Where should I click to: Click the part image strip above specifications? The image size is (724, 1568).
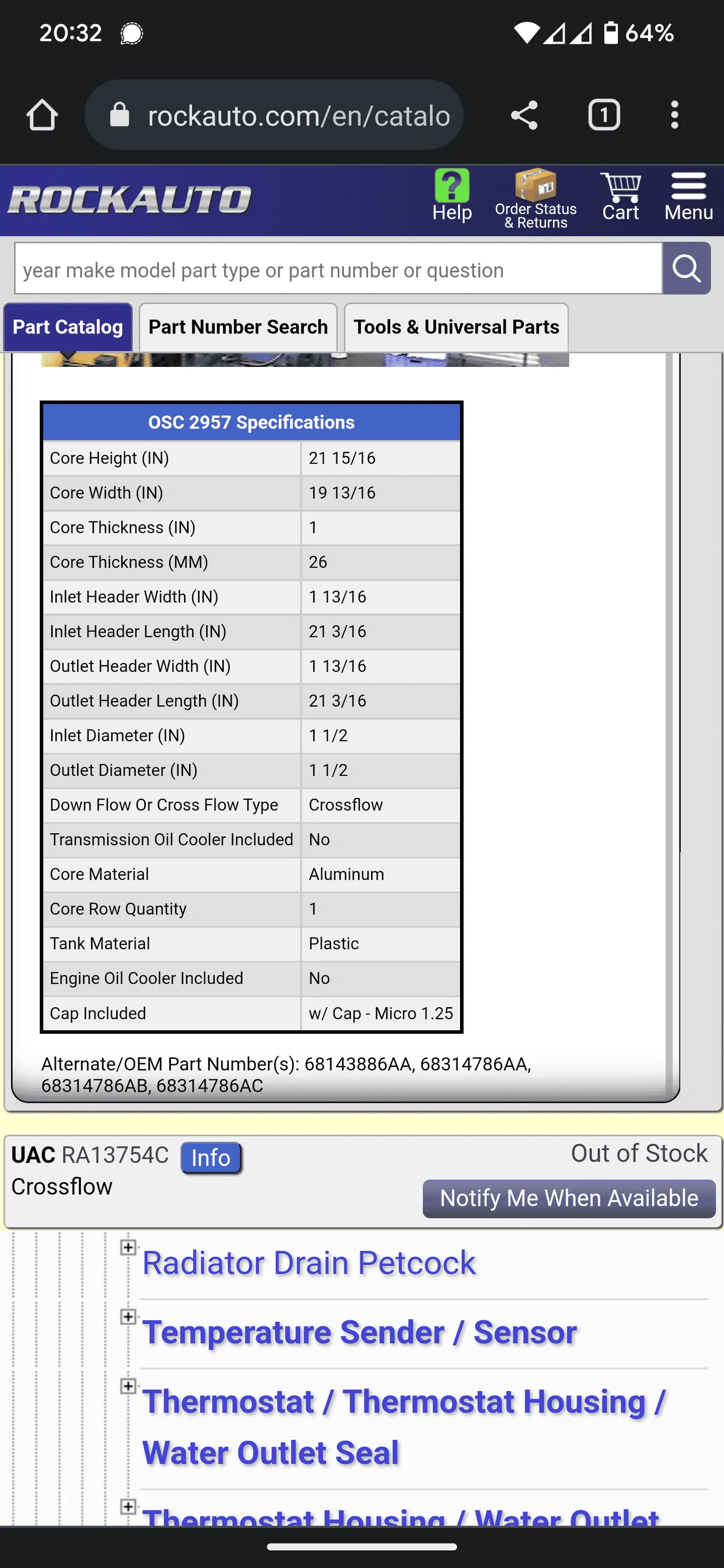pos(304,359)
